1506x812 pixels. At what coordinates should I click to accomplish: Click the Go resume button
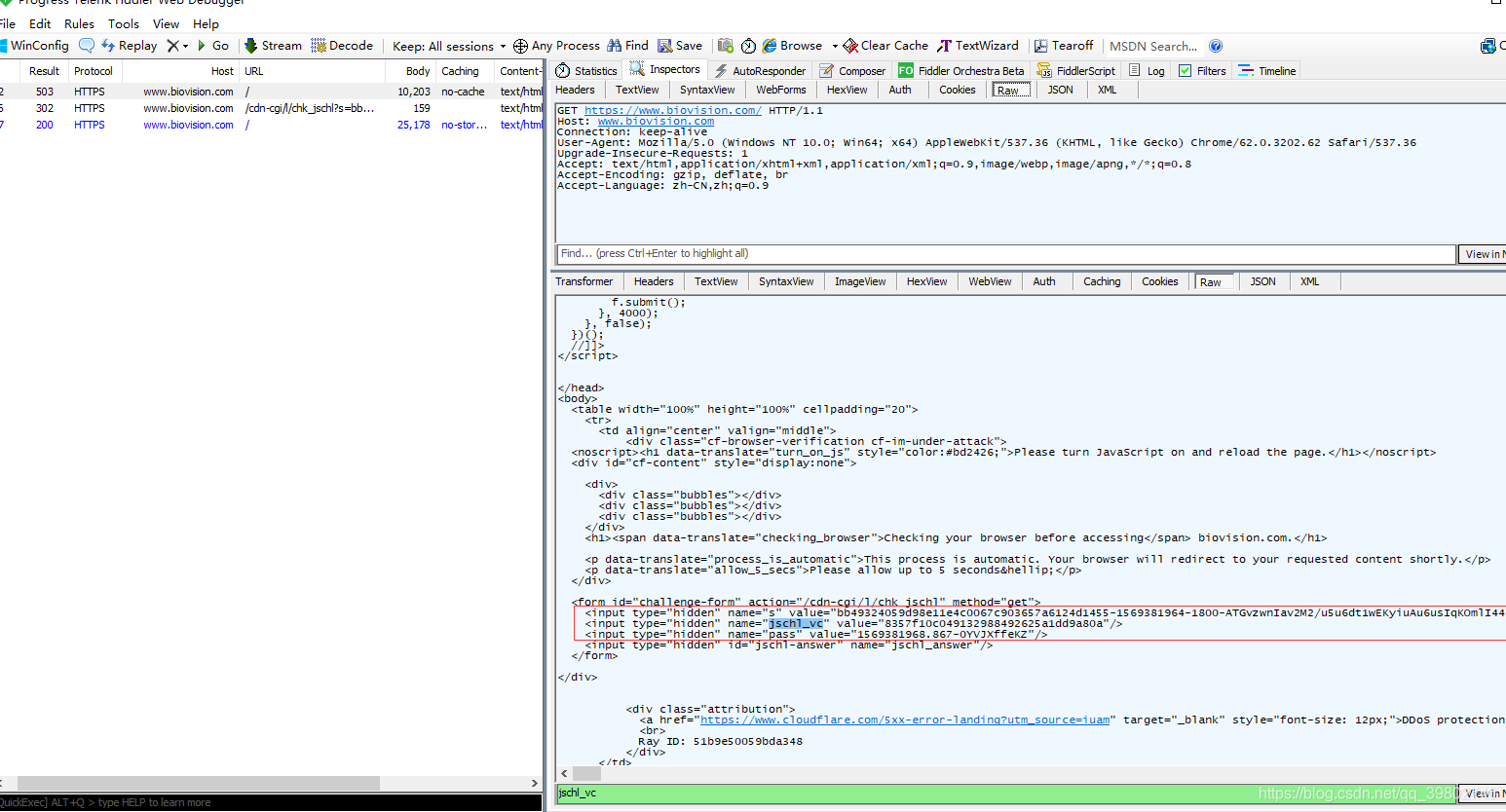[x=213, y=46]
